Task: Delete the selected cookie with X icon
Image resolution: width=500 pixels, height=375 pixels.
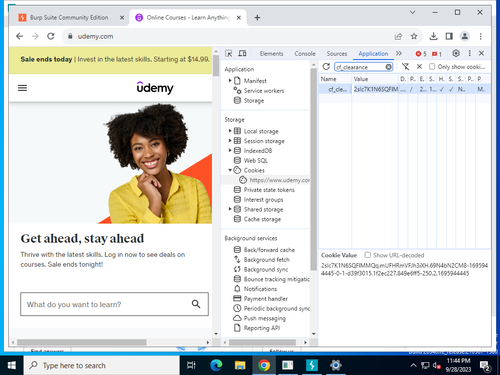Action: click(x=419, y=67)
